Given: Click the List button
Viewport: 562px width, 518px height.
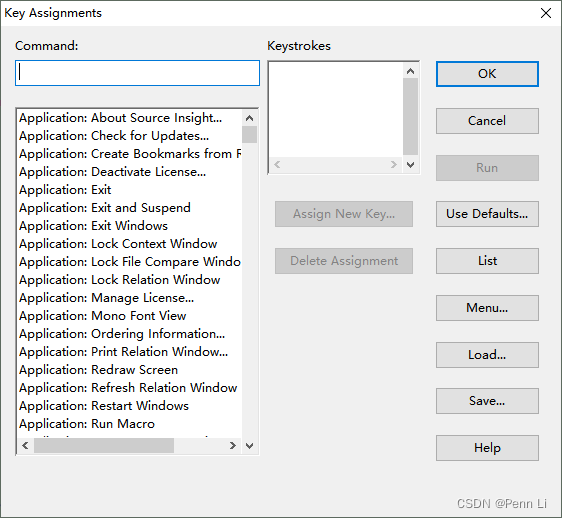Looking at the screenshot, I should point(487,261).
